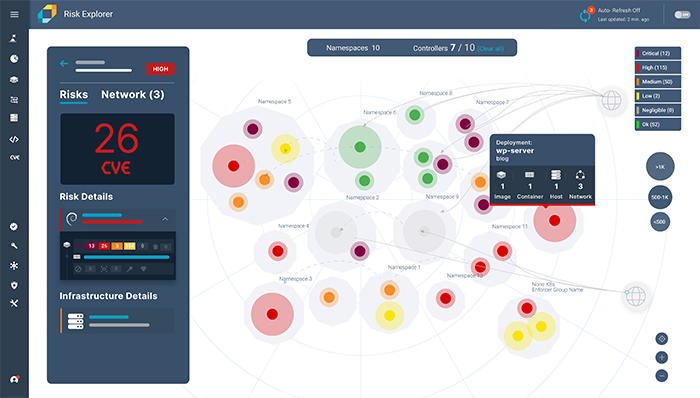The width and height of the screenshot is (700, 398).
Task: Zoom in with the plus button
Action: click(662, 357)
